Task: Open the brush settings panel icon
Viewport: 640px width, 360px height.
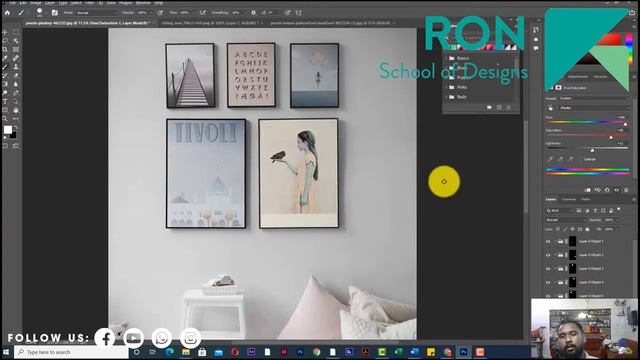Action: pyautogui.click(x=55, y=13)
